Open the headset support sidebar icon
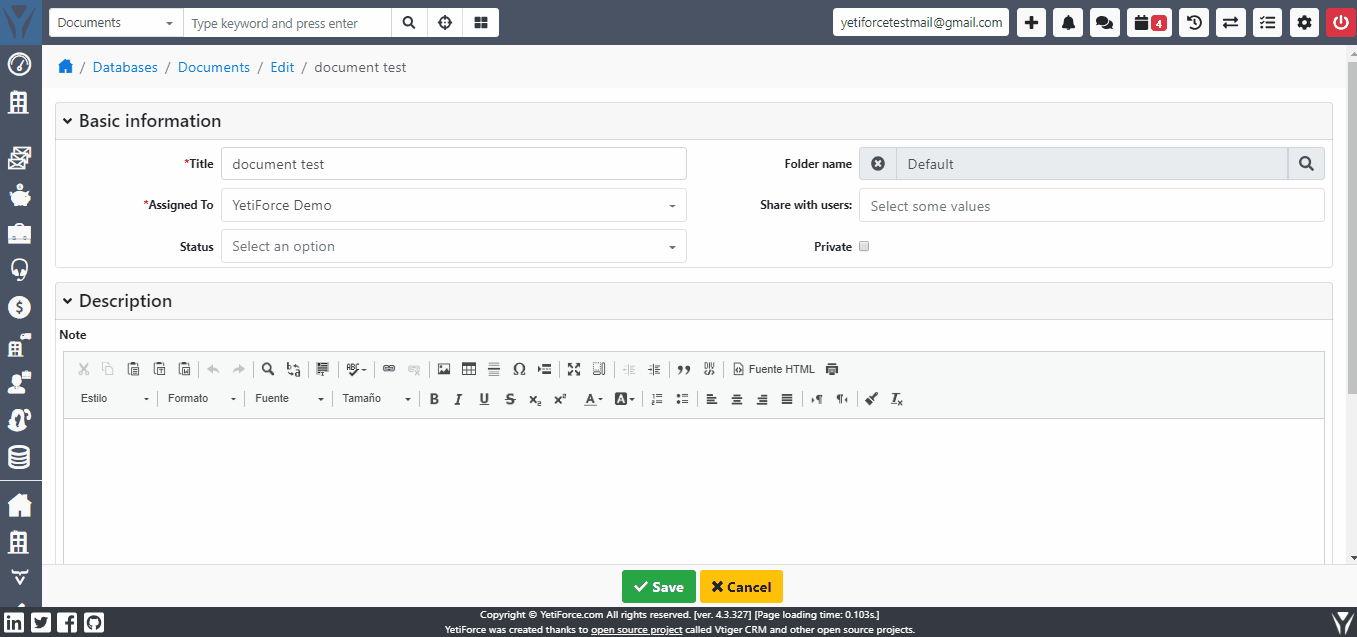 pos(19,270)
